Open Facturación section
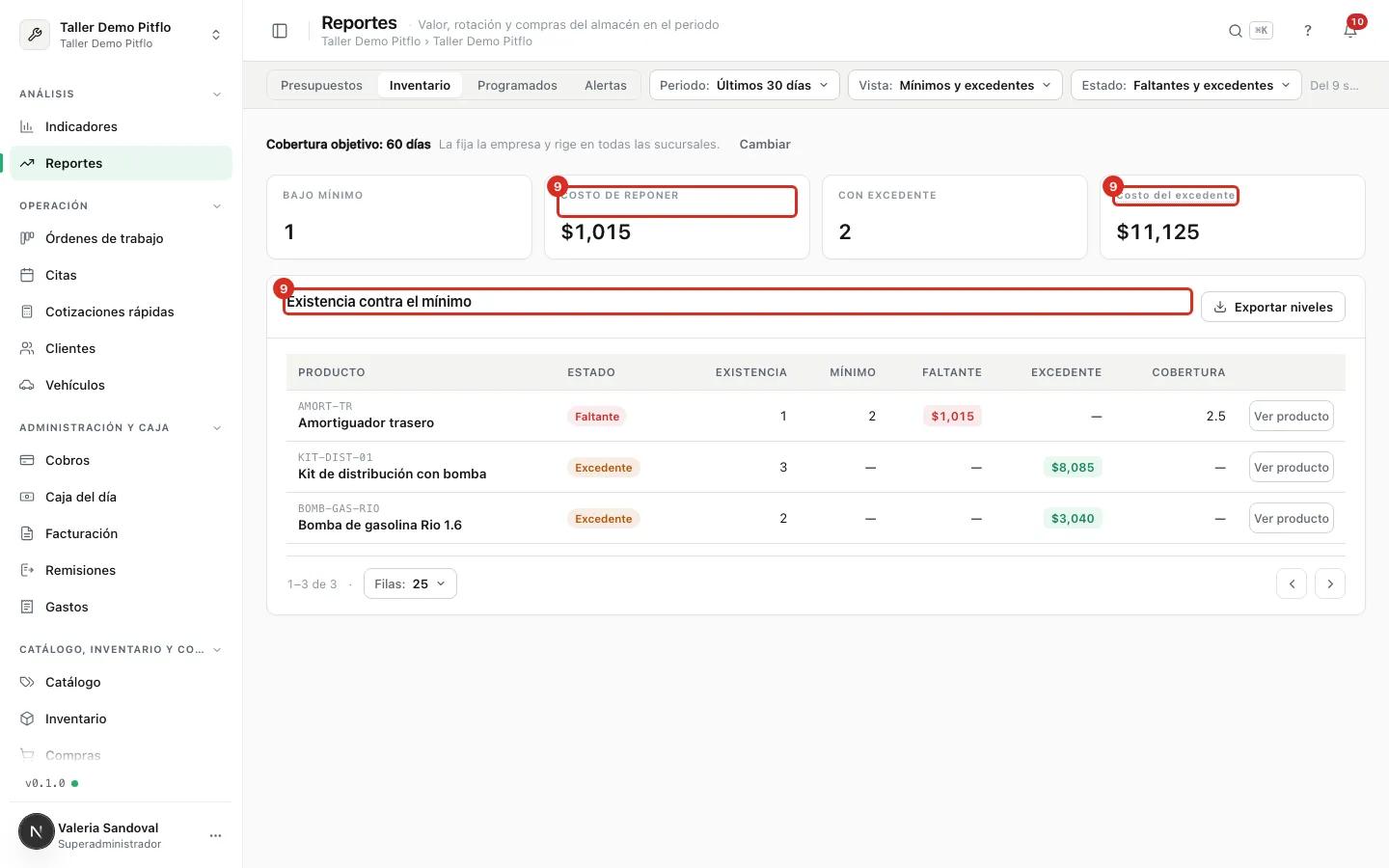The width and height of the screenshot is (1389, 868). (x=121, y=533)
